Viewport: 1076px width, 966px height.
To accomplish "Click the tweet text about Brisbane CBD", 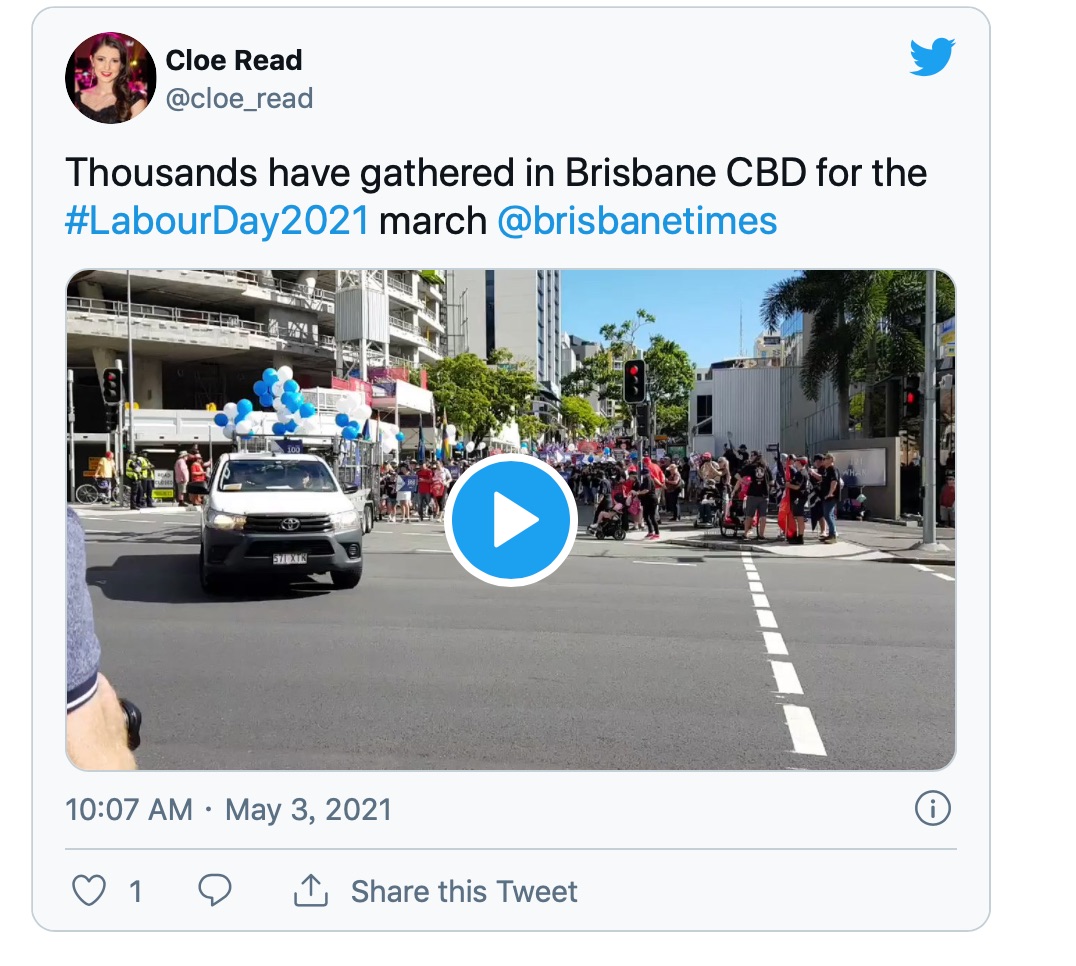I will [495, 196].
